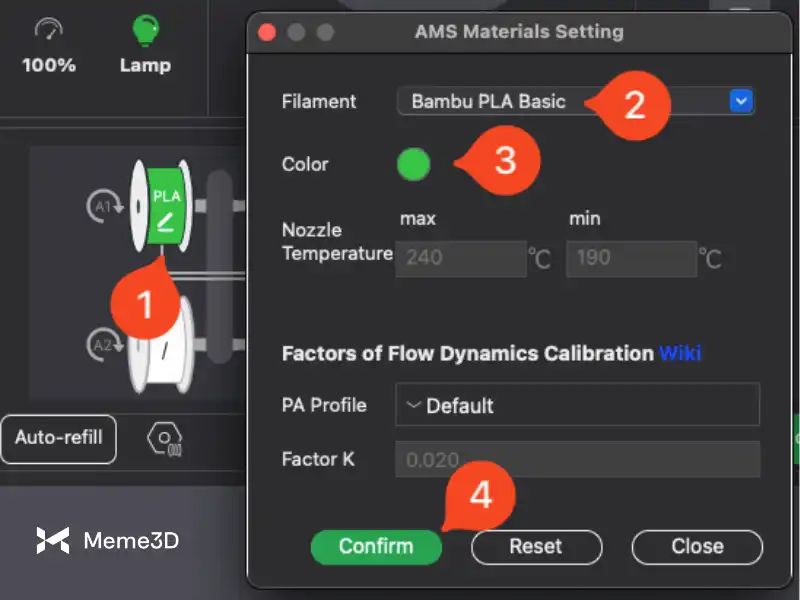Click the max nozzle temperature field
The width and height of the screenshot is (800, 600).
[461, 258]
